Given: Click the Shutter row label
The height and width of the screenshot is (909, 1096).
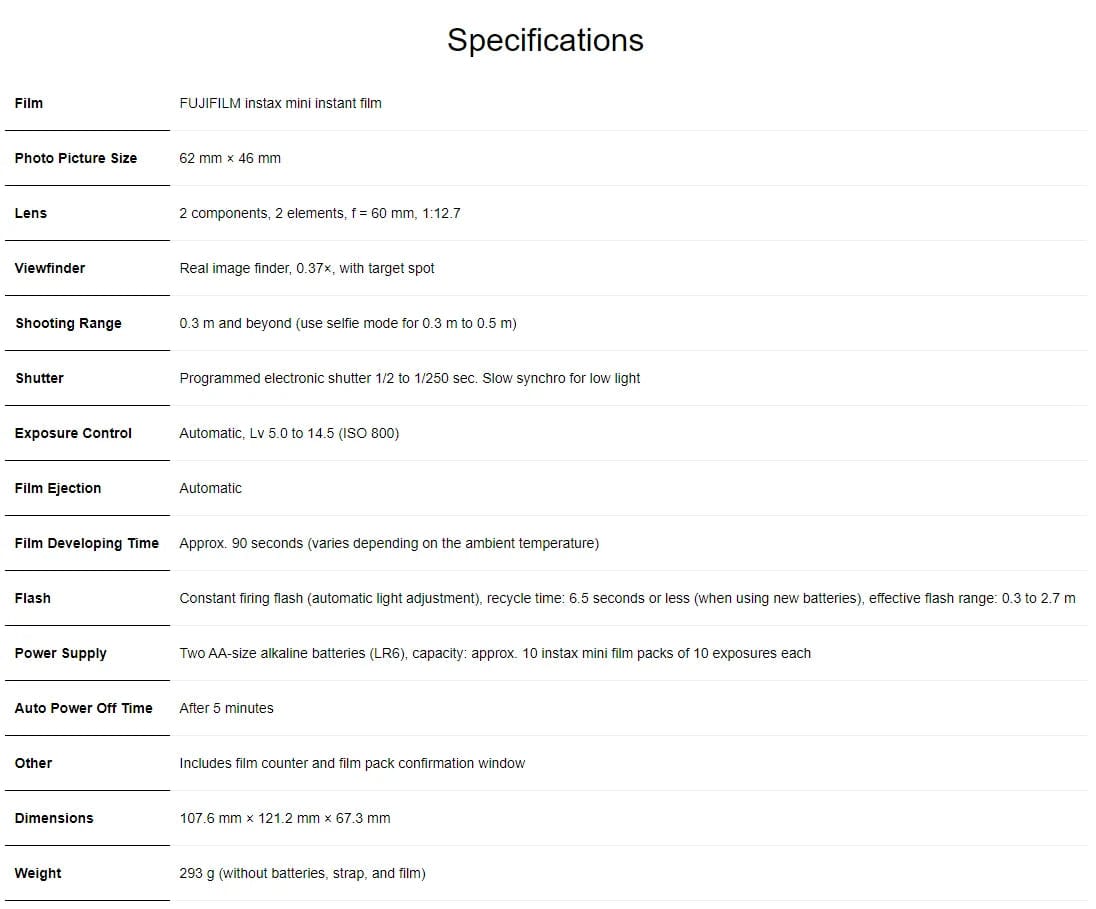Looking at the screenshot, I should [39, 378].
